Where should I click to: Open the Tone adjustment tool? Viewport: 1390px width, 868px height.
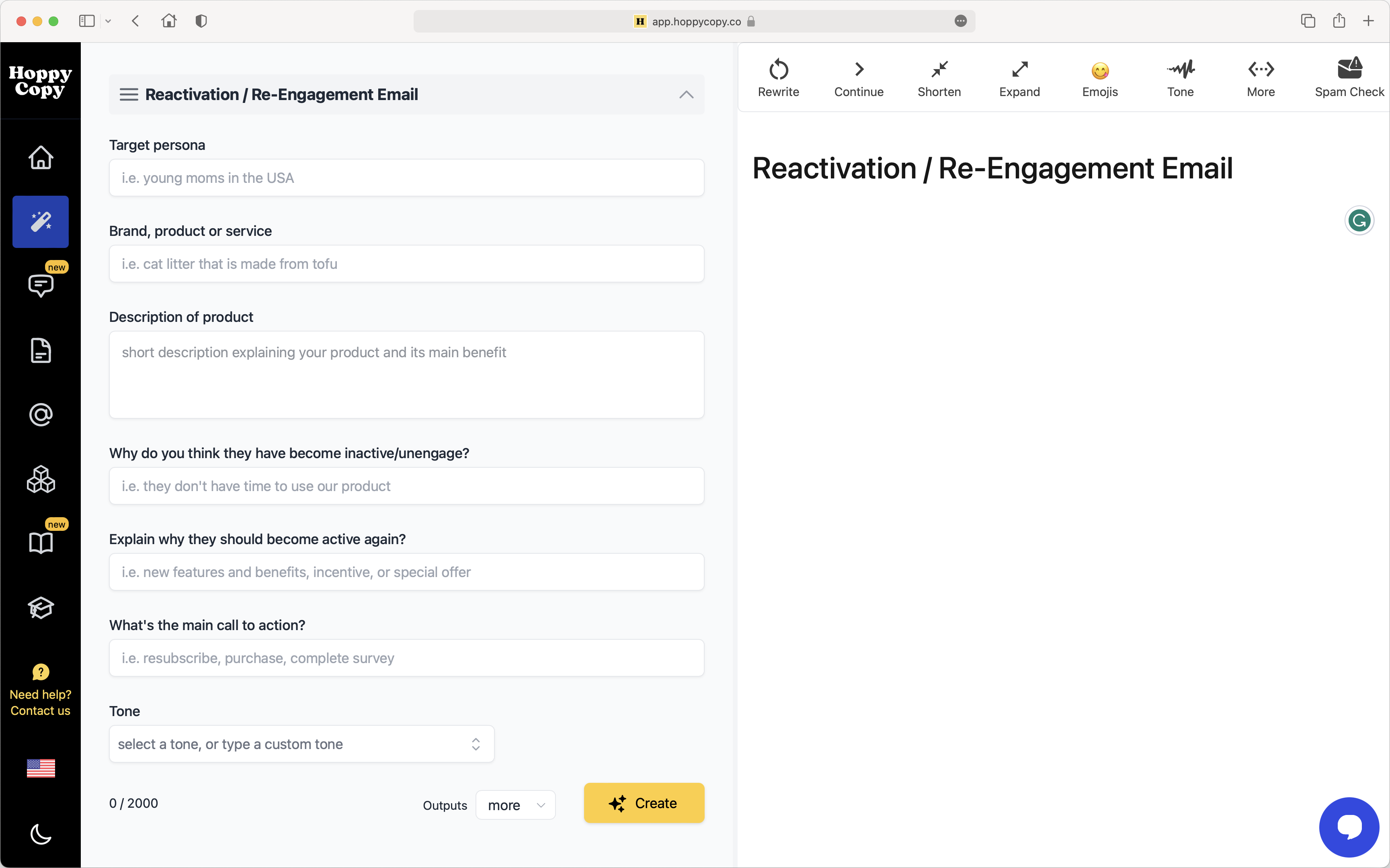pos(1180,78)
